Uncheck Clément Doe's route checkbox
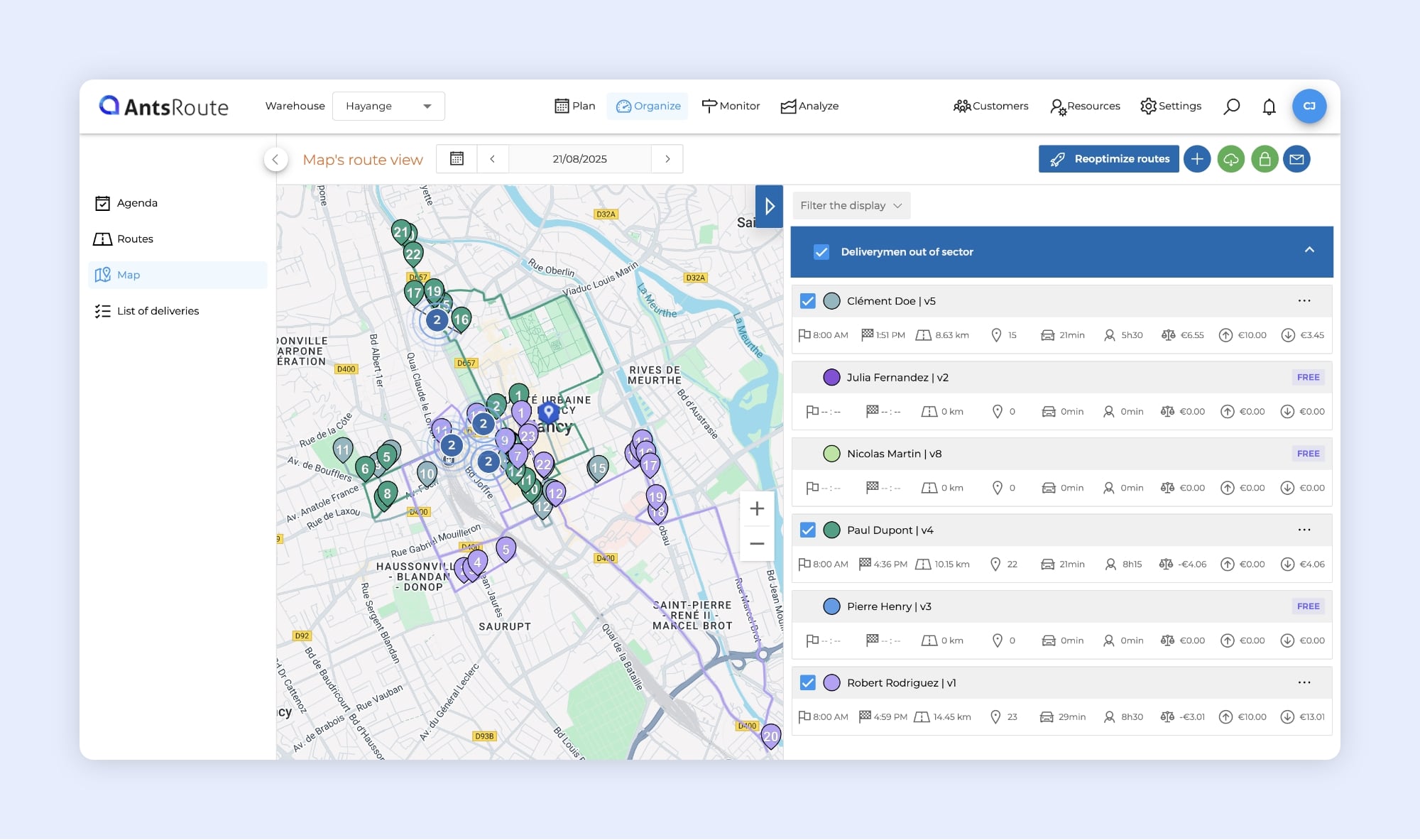The image size is (1420, 840). [807, 301]
